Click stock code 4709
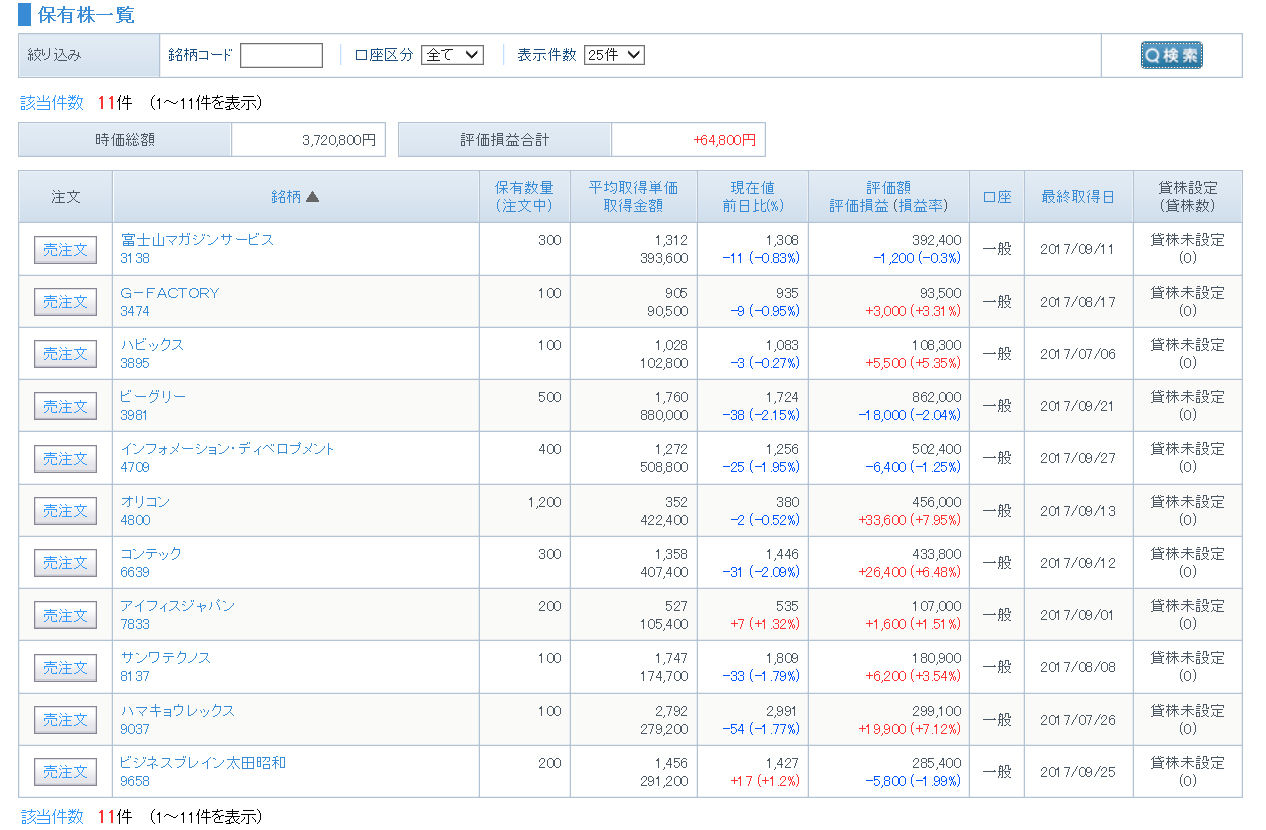Image resolution: width=1266 pixels, height=830 pixels. (135, 467)
